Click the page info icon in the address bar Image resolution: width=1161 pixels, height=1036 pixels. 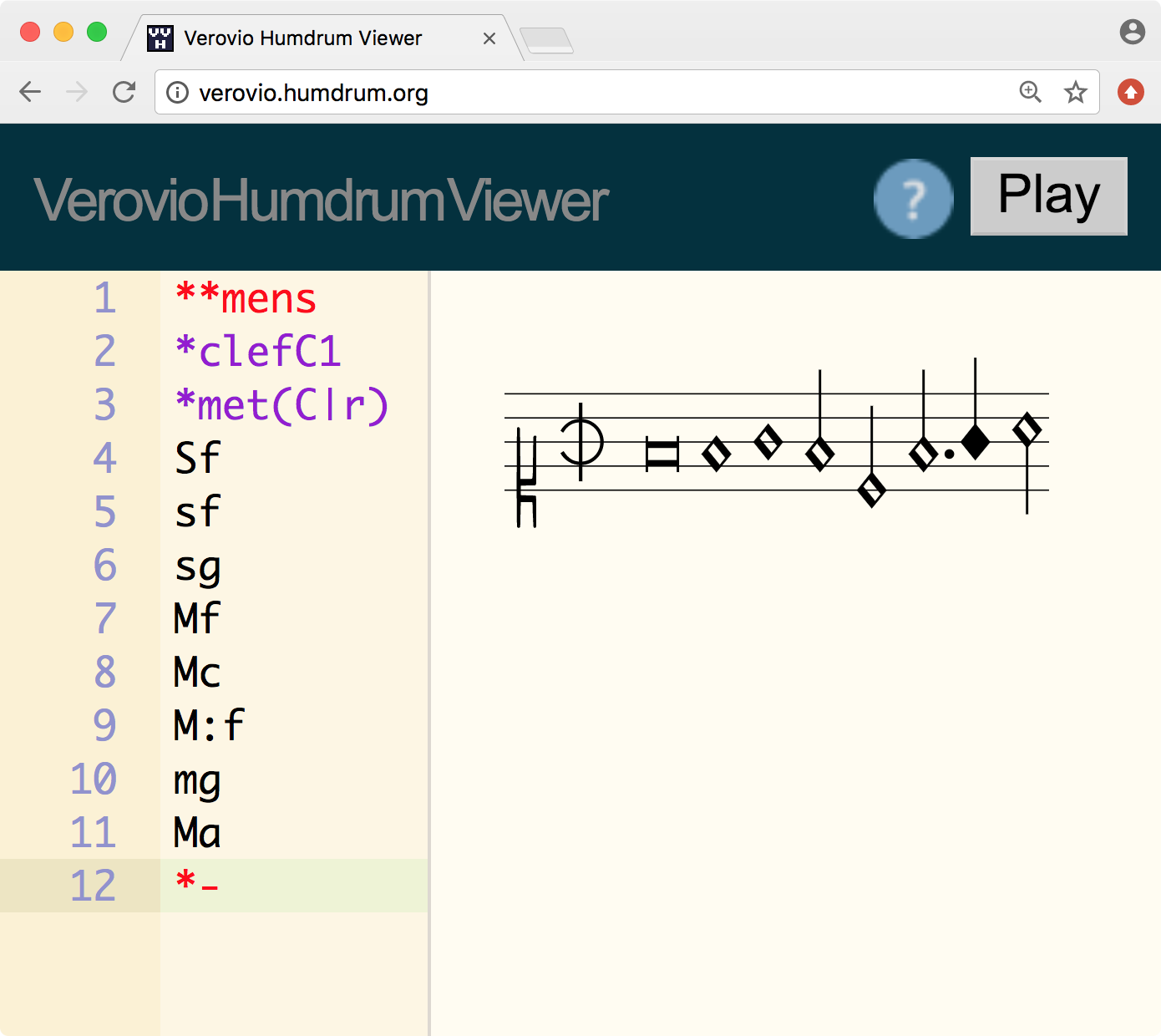click(177, 93)
